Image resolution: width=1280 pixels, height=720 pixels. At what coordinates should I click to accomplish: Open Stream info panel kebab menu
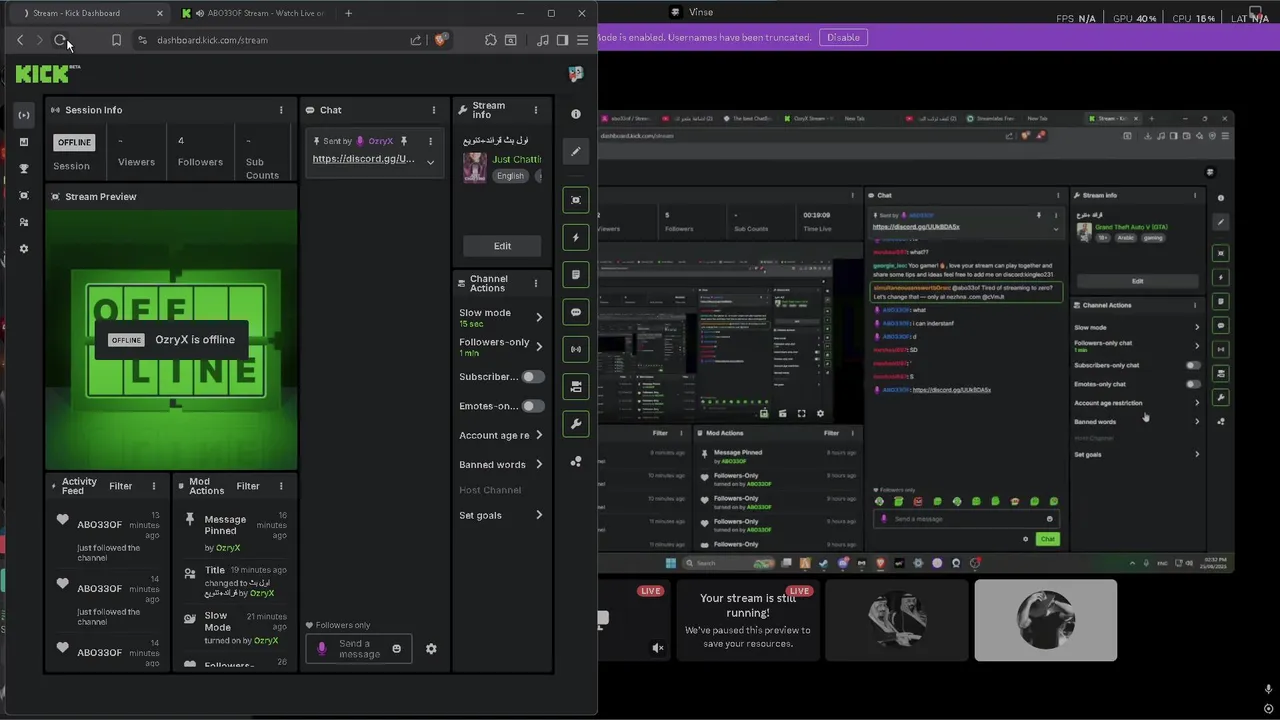click(x=536, y=110)
